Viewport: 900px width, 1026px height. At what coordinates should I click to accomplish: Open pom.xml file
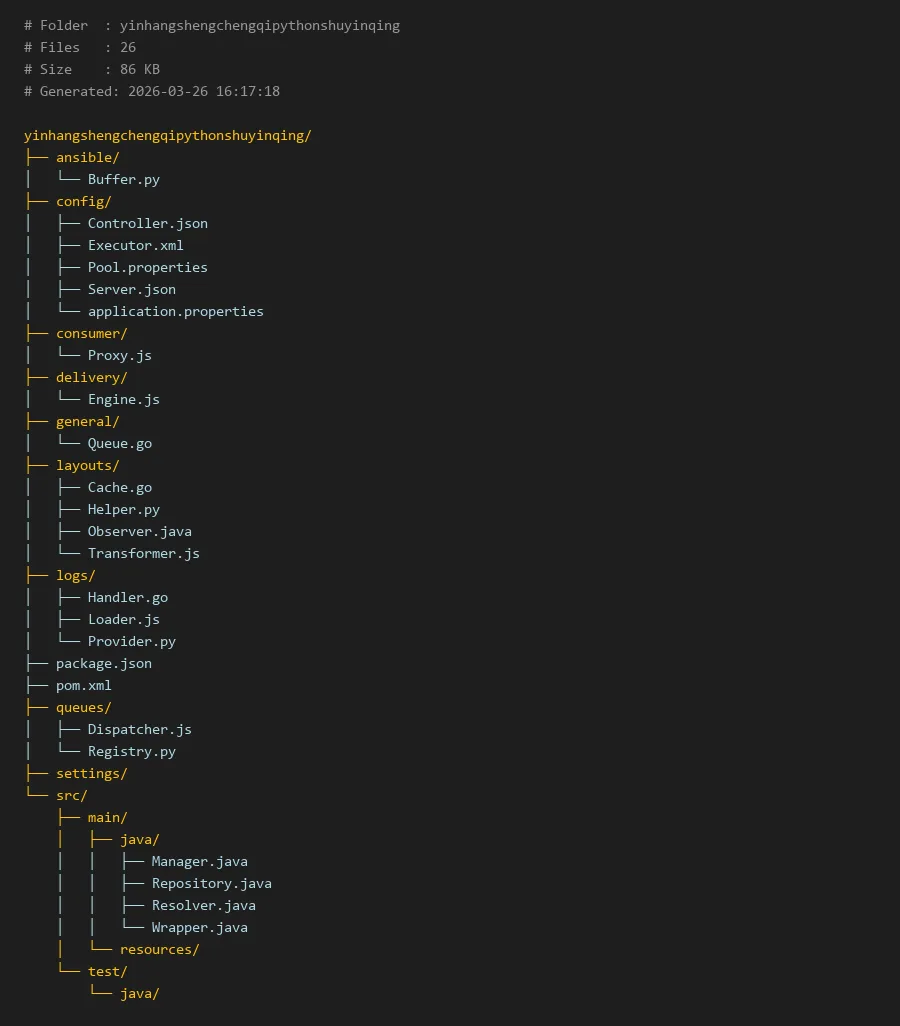click(84, 685)
